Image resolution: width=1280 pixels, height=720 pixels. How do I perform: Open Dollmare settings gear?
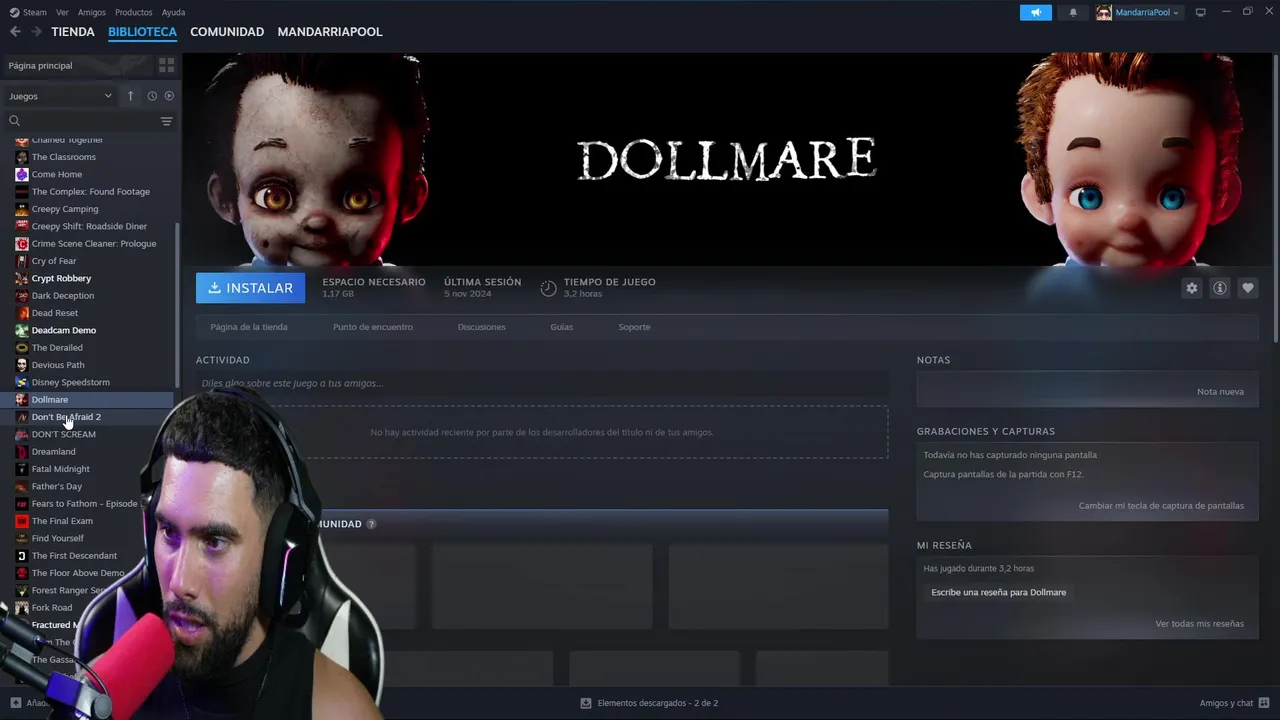pyautogui.click(x=1191, y=288)
